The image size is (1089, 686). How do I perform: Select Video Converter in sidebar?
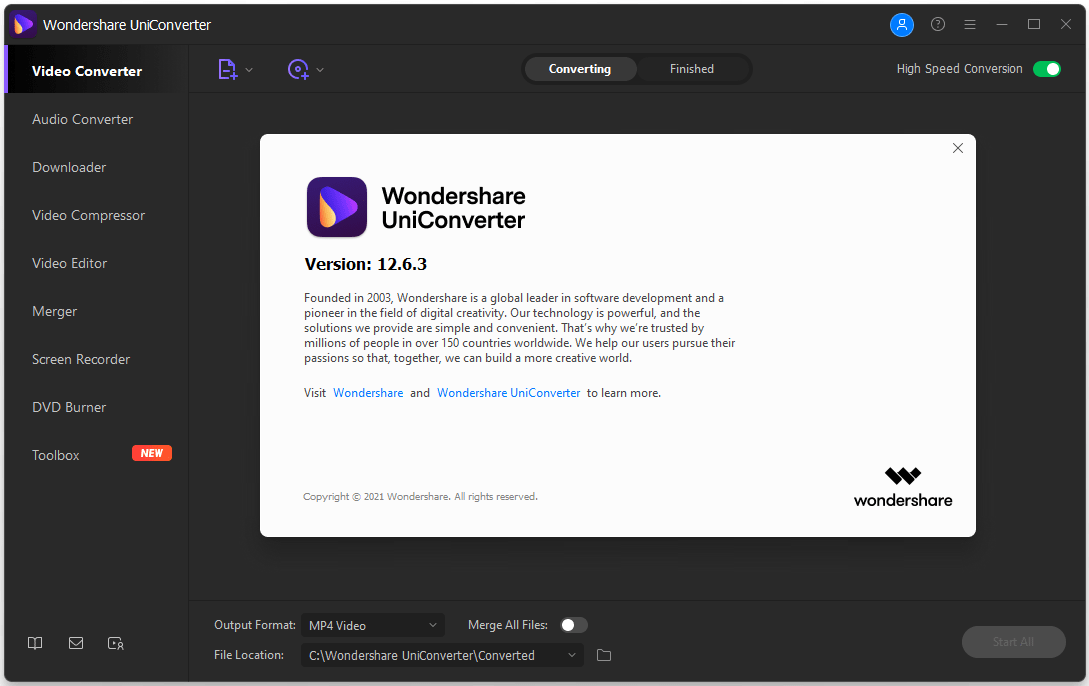point(96,71)
